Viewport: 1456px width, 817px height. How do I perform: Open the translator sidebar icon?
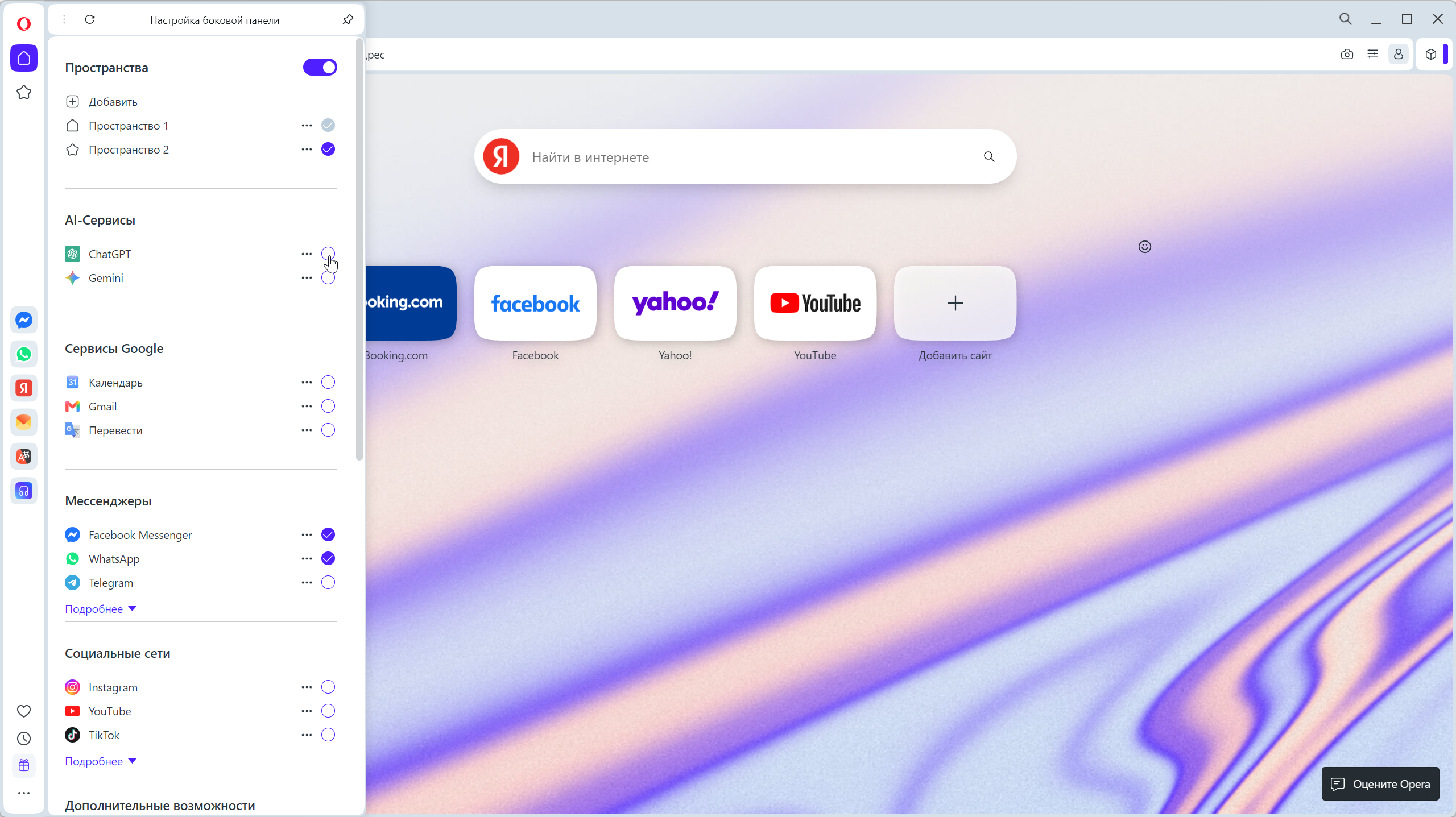(24, 457)
